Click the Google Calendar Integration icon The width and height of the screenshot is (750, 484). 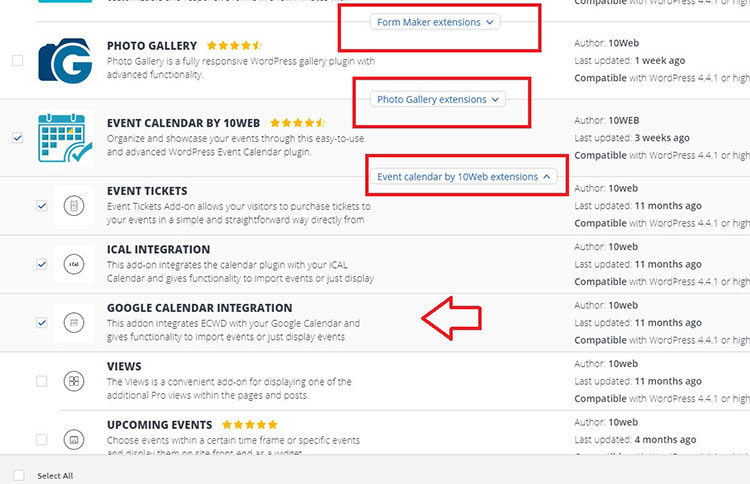[x=73, y=323]
